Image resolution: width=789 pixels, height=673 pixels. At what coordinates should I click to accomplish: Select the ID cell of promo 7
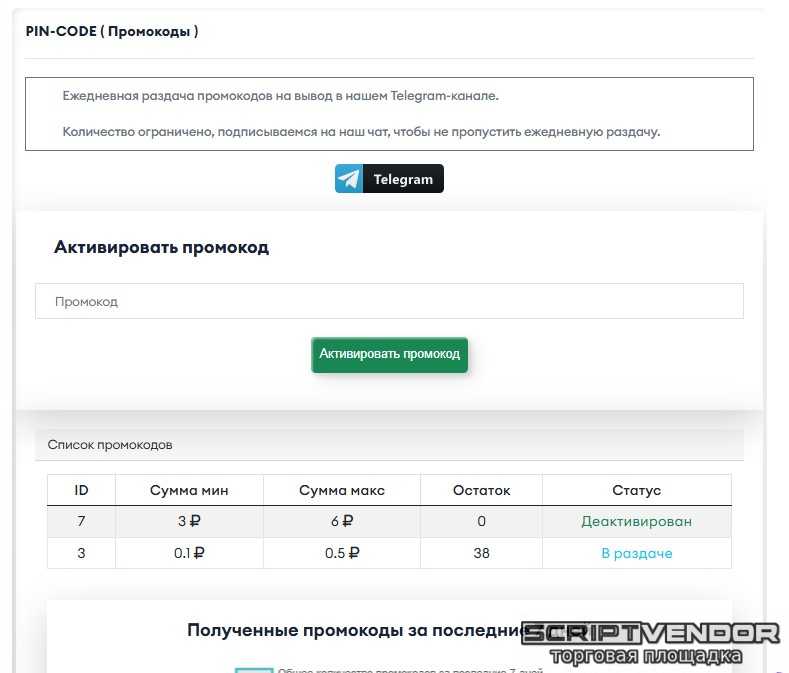[x=82, y=521]
